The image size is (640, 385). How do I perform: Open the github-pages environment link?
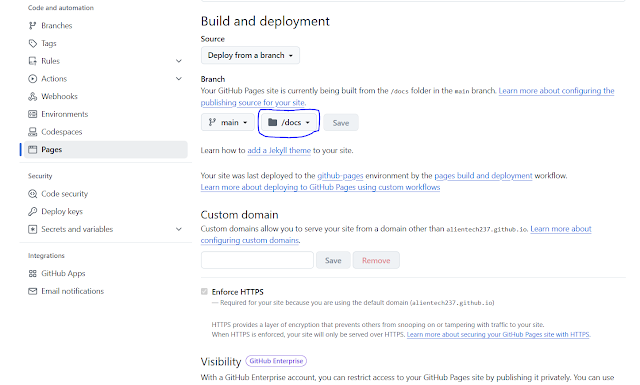tap(340, 176)
